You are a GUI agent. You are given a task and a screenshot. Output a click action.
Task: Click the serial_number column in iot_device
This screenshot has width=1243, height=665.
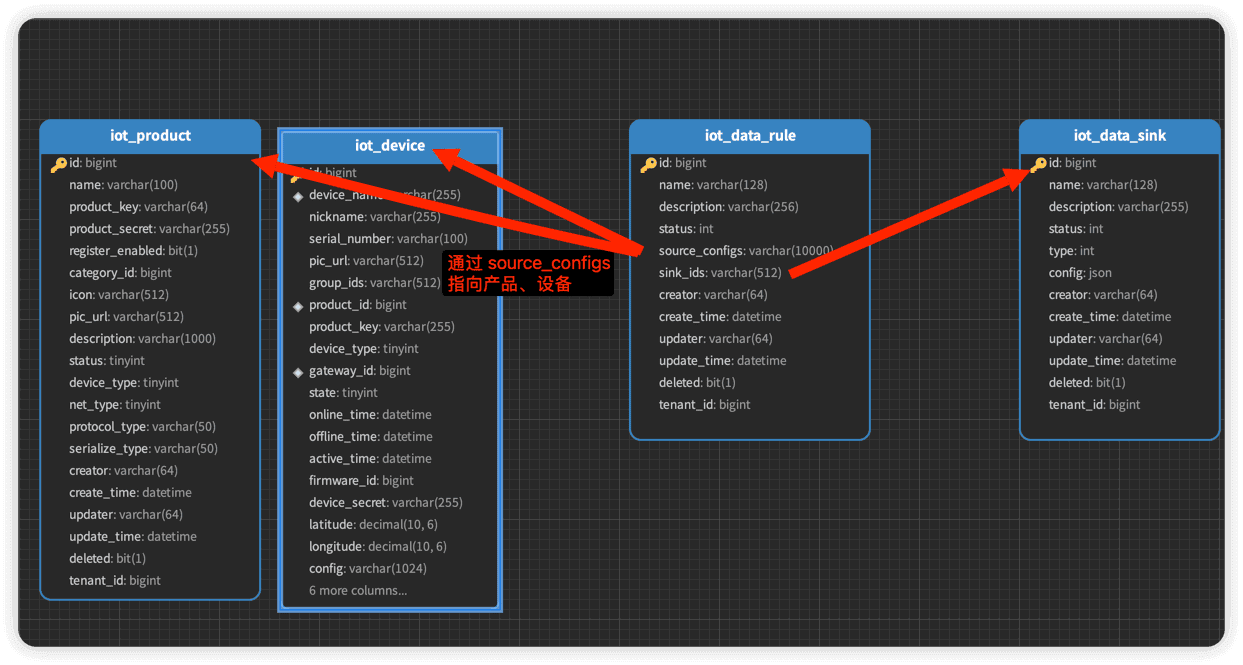[388, 239]
